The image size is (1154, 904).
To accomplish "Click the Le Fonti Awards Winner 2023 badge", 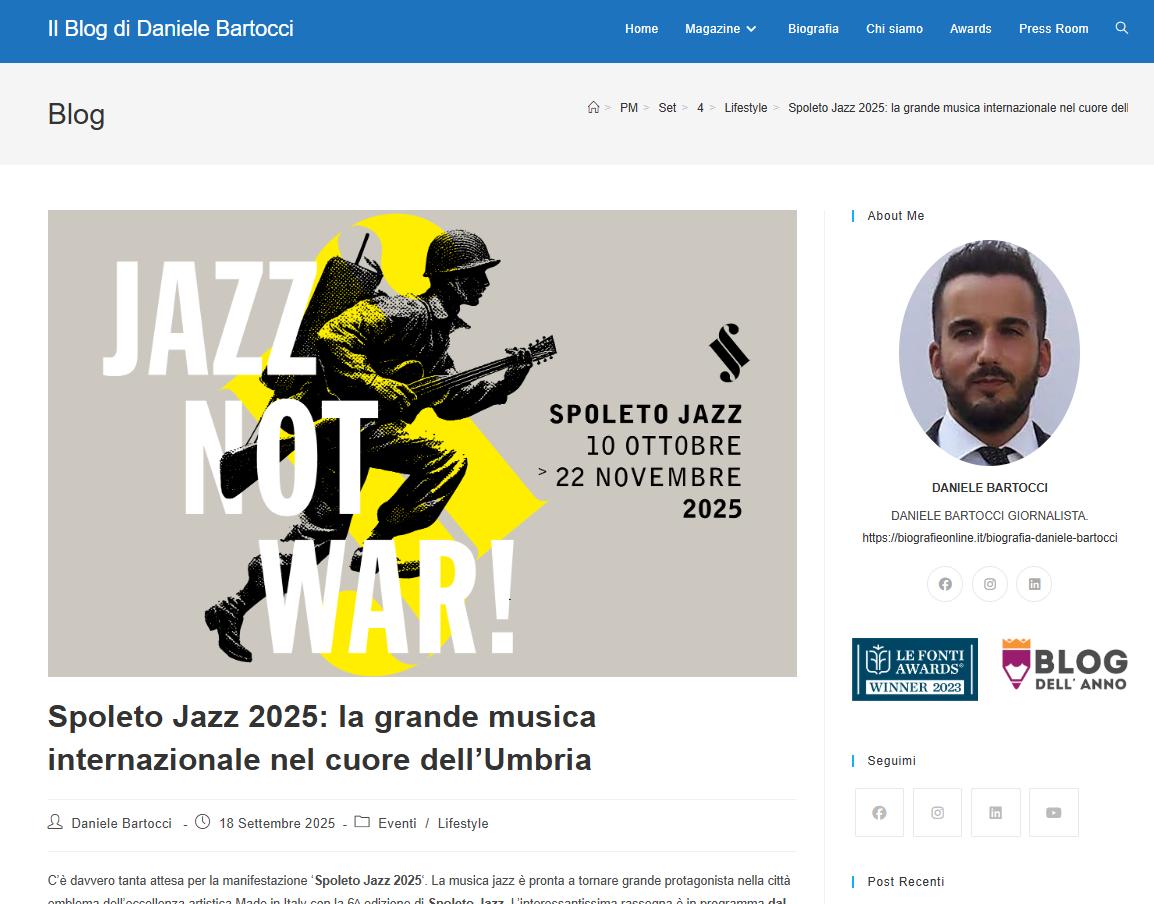I will [x=915, y=669].
